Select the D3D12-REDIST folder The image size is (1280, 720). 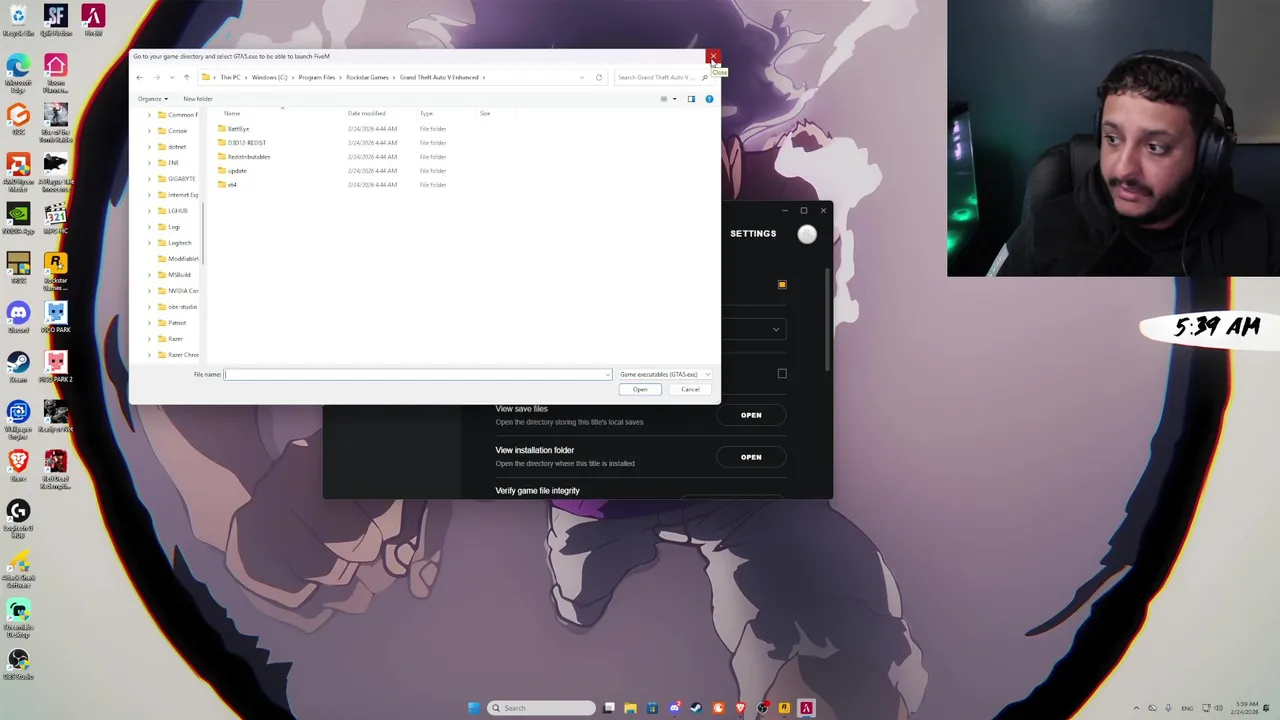(246, 143)
